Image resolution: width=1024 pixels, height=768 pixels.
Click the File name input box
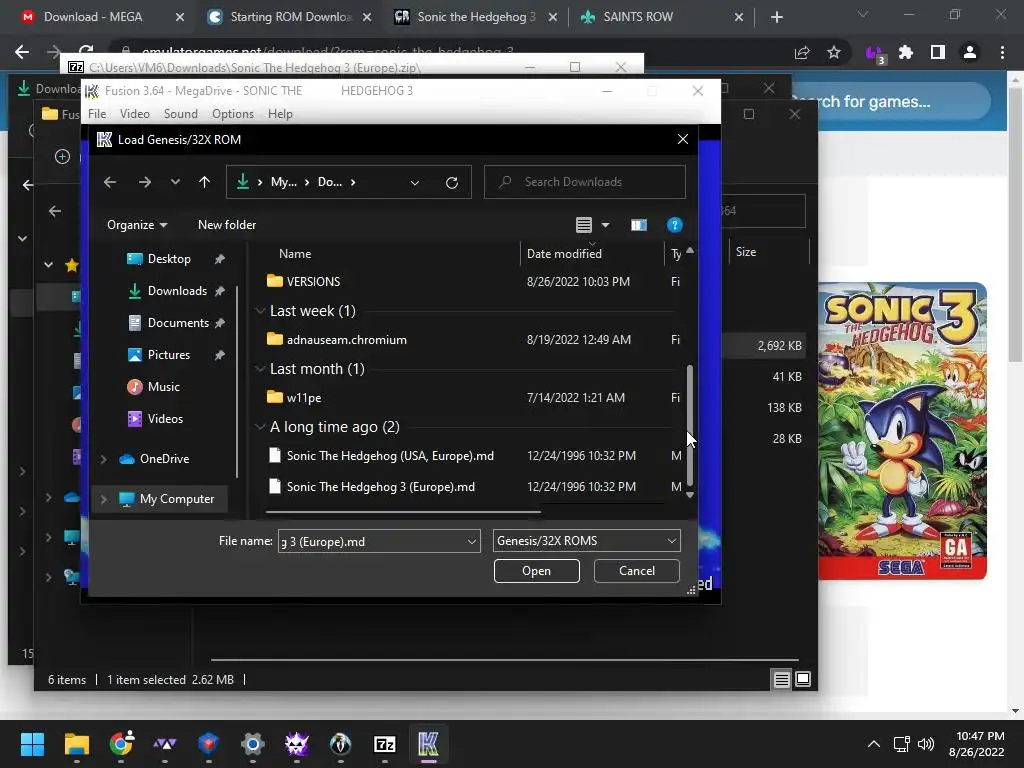379,541
